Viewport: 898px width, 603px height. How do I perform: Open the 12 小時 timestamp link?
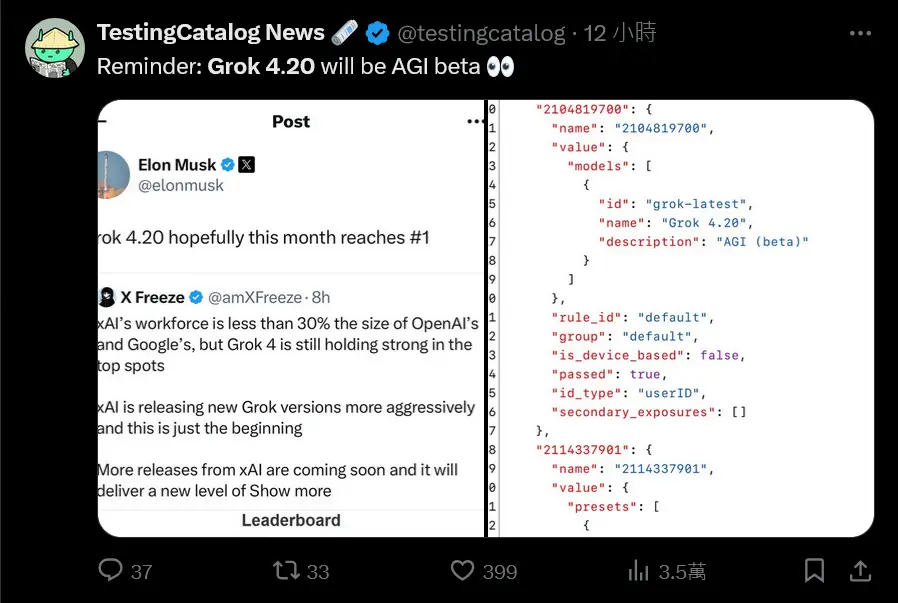(x=620, y=33)
